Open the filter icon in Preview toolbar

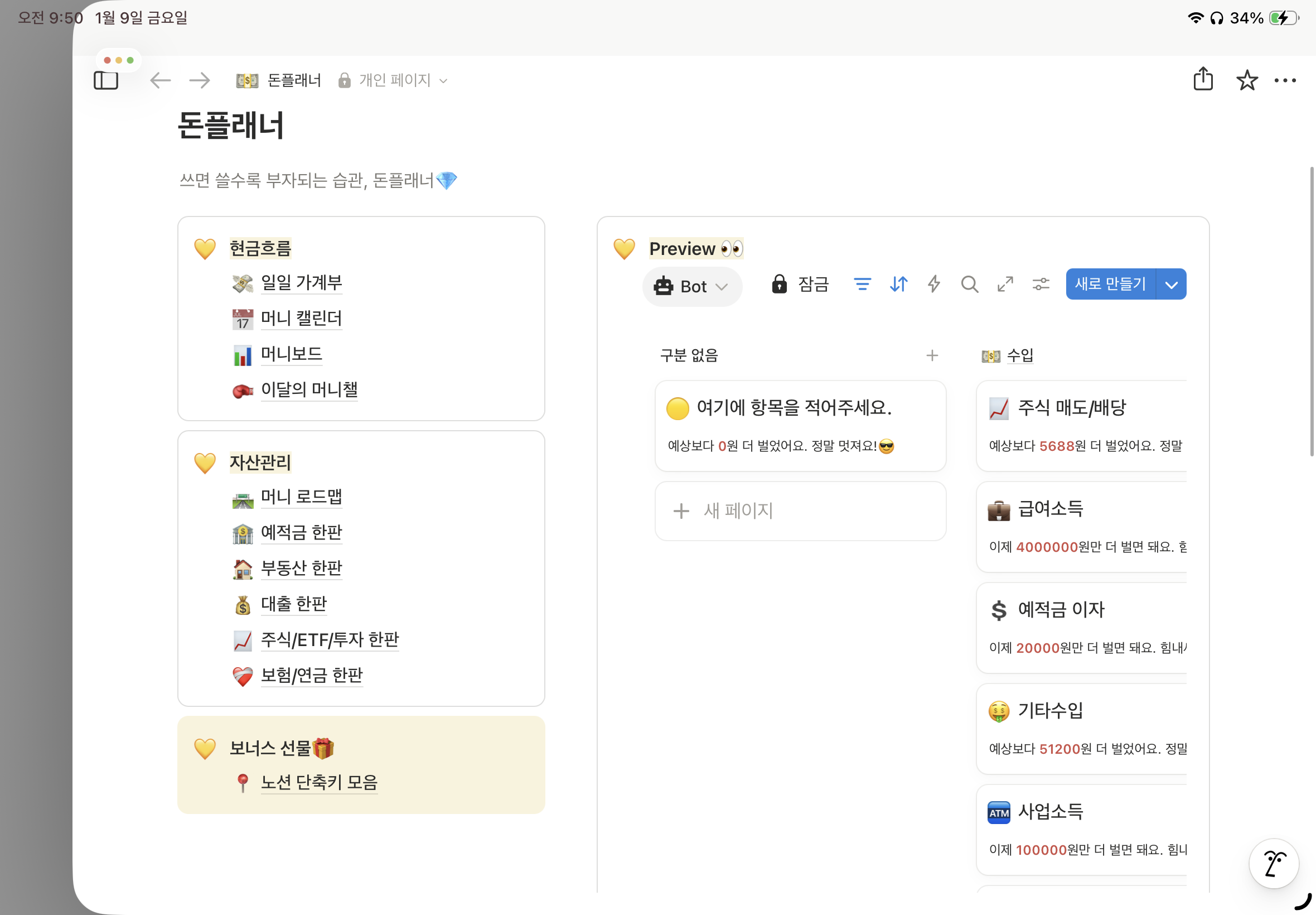point(862,284)
